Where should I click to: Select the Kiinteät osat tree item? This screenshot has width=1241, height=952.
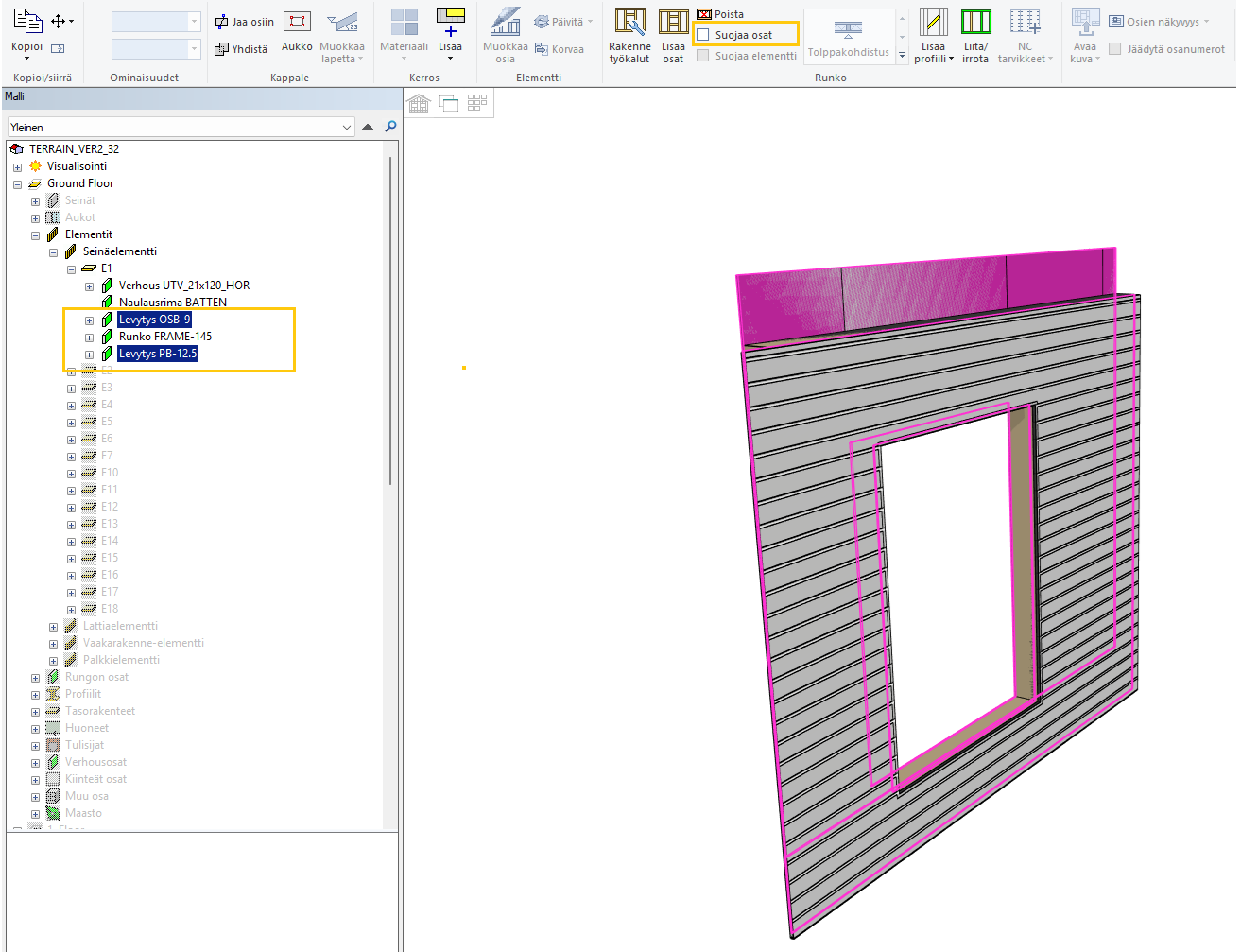click(95, 779)
